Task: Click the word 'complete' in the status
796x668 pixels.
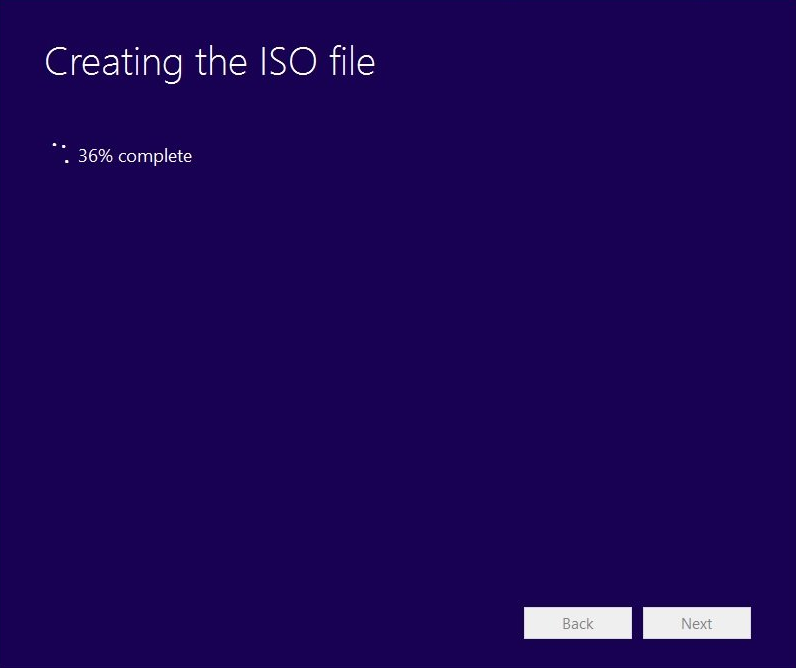Action: point(155,156)
